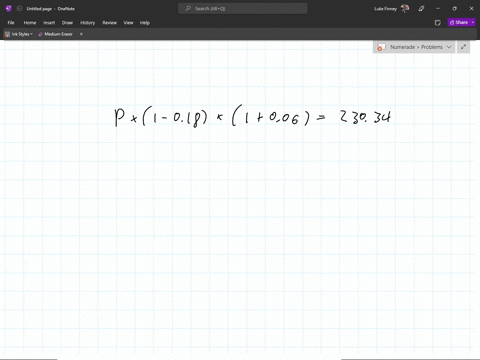The height and width of the screenshot is (360, 480).
Task: Click the expand full page view icon
Action: pyautogui.click(x=463, y=47)
